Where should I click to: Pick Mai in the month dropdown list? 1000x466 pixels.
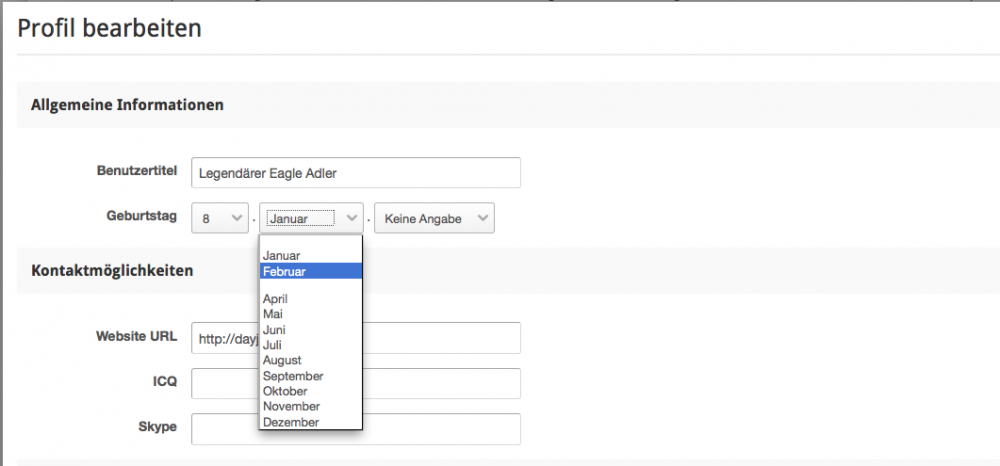(x=310, y=314)
